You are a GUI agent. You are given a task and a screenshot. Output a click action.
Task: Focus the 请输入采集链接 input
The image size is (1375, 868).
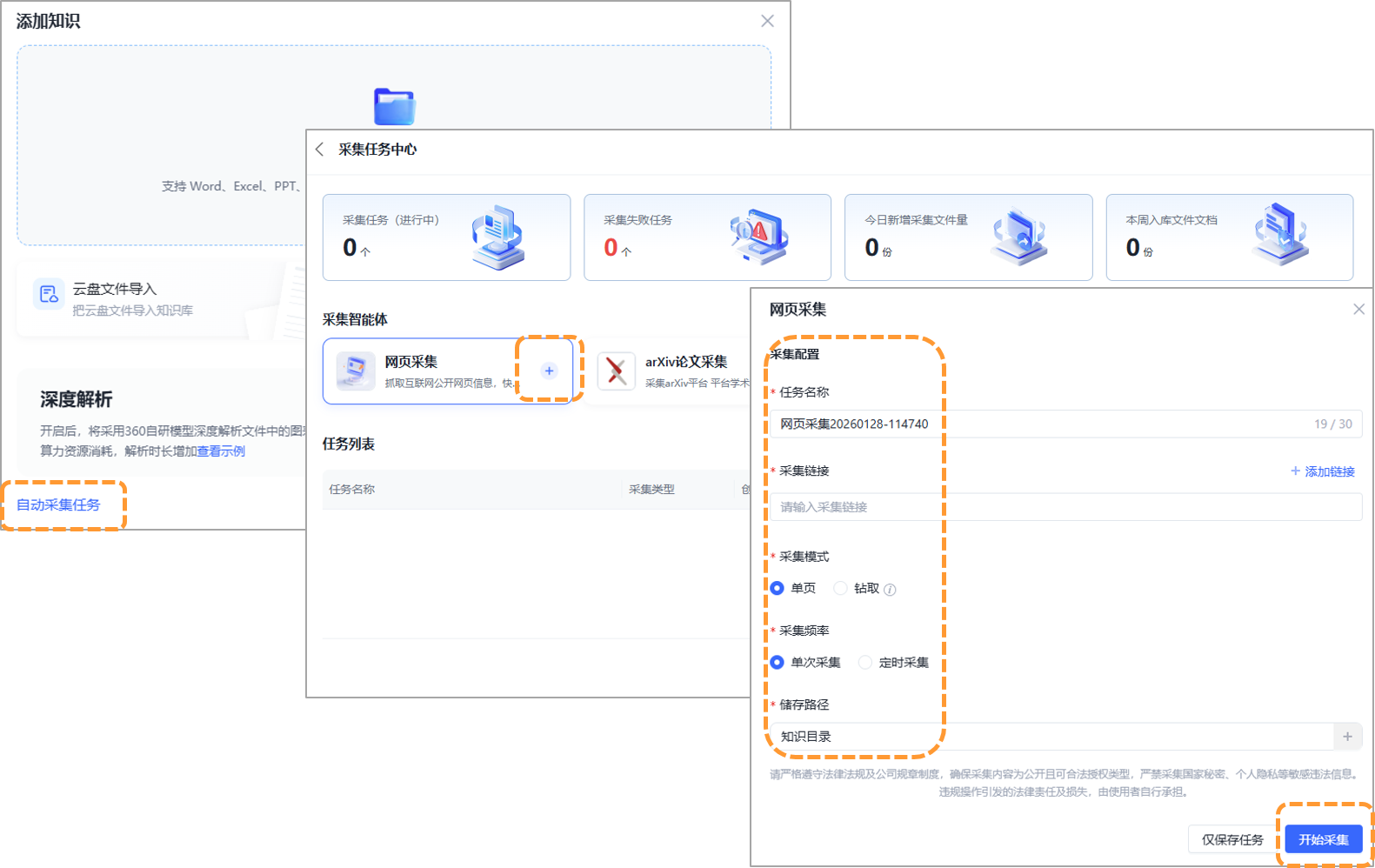pyautogui.click(x=1066, y=507)
